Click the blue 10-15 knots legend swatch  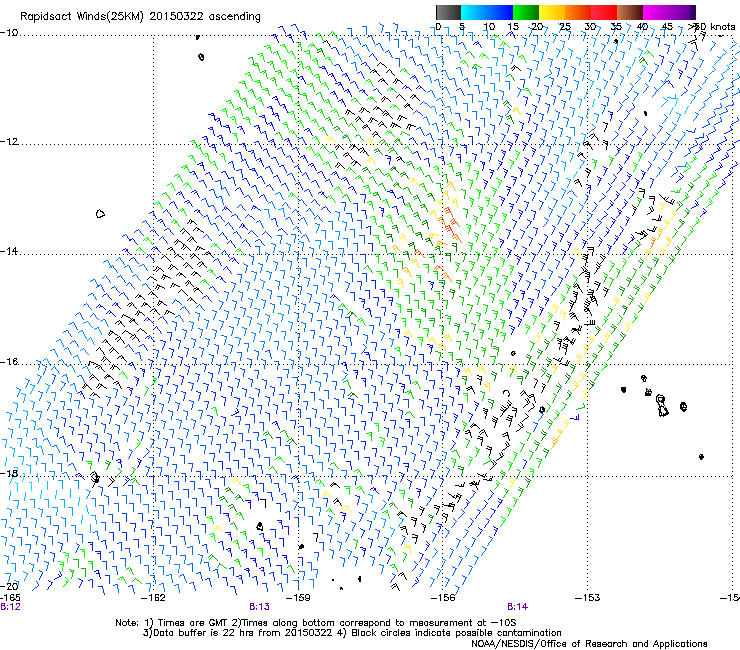click(500, 12)
